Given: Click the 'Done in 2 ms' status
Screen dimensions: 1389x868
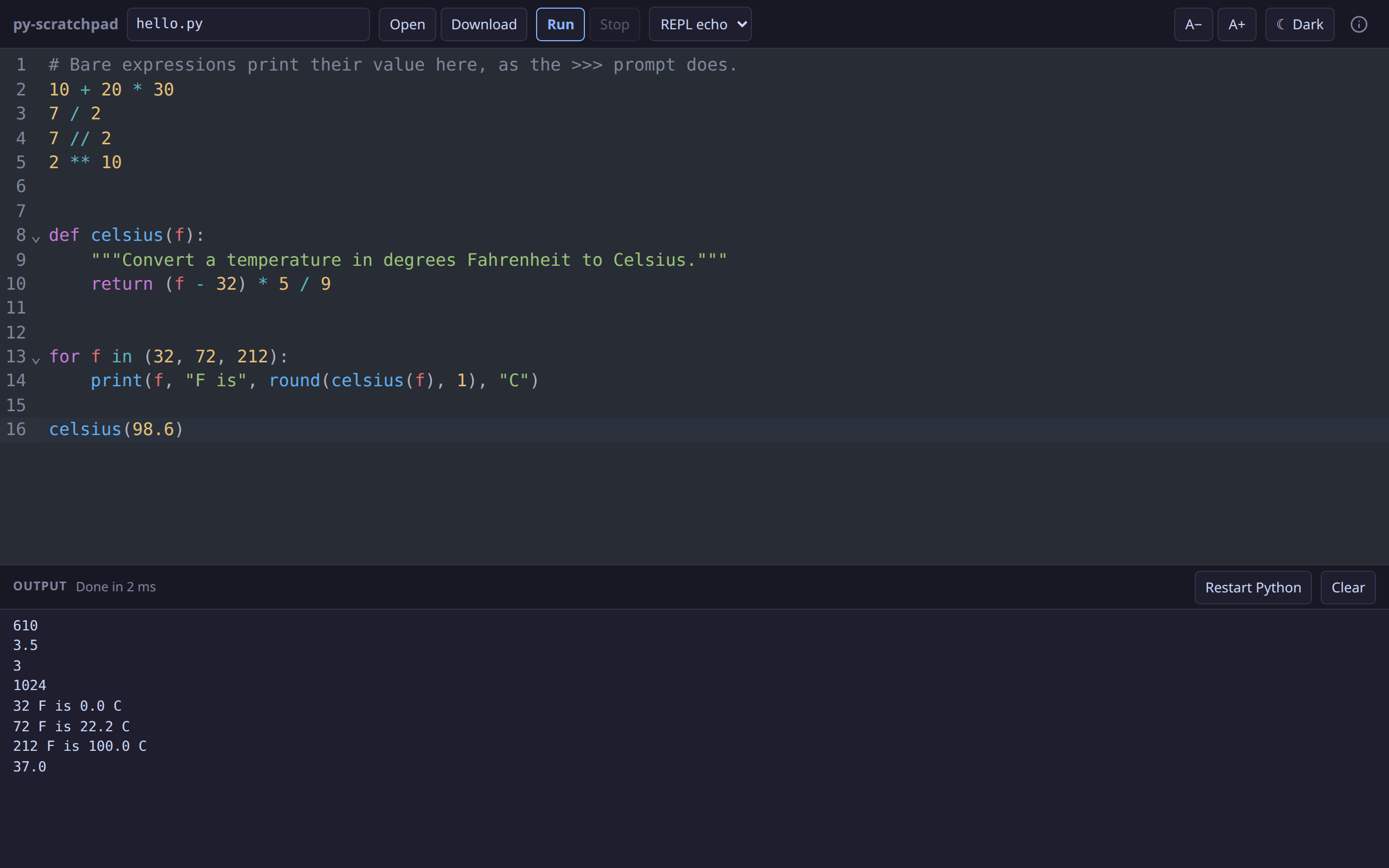Looking at the screenshot, I should (x=116, y=586).
